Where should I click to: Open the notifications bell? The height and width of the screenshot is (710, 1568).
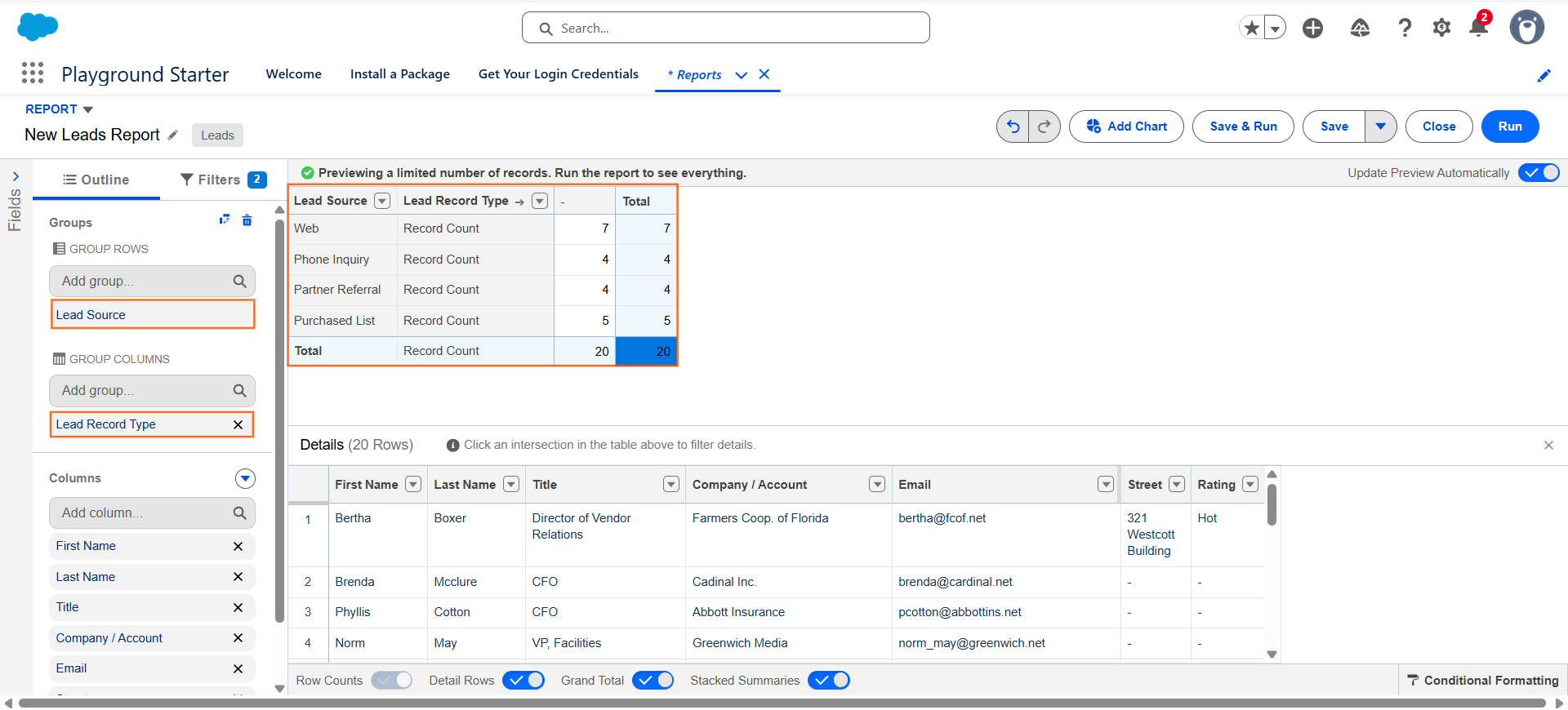pyautogui.click(x=1478, y=28)
